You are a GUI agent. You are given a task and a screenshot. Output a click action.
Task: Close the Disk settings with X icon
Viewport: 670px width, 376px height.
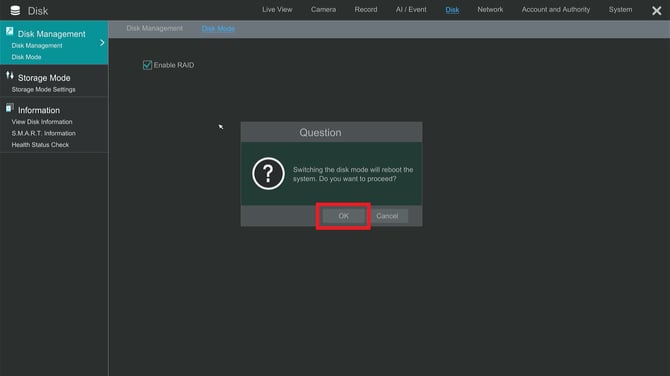[x=656, y=11]
